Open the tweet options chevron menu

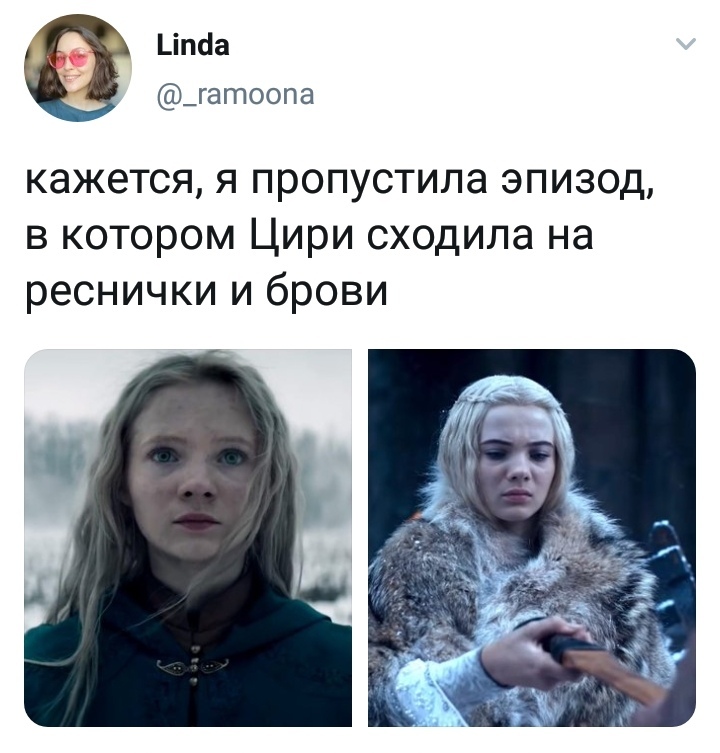click(685, 44)
